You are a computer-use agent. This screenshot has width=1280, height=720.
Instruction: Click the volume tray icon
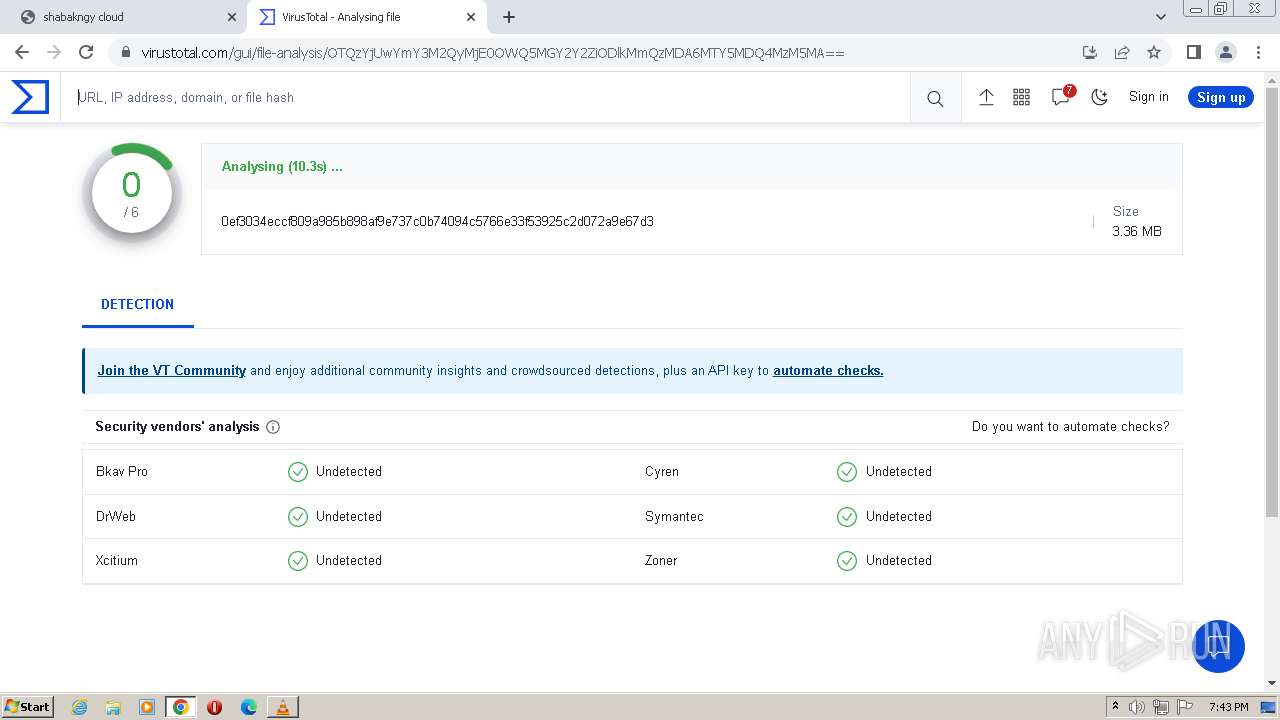click(1137, 707)
